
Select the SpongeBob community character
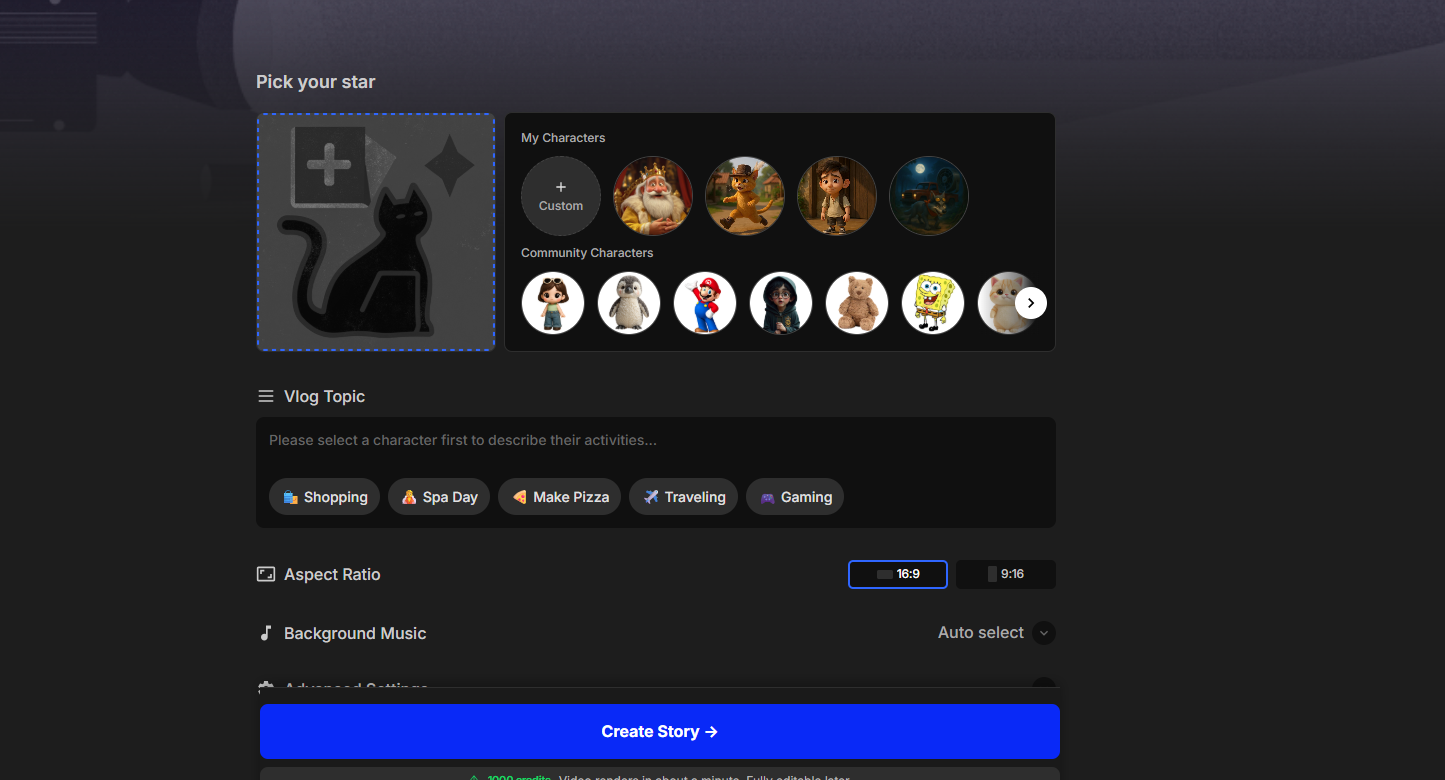pyautogui.click(x=933, y=303)
